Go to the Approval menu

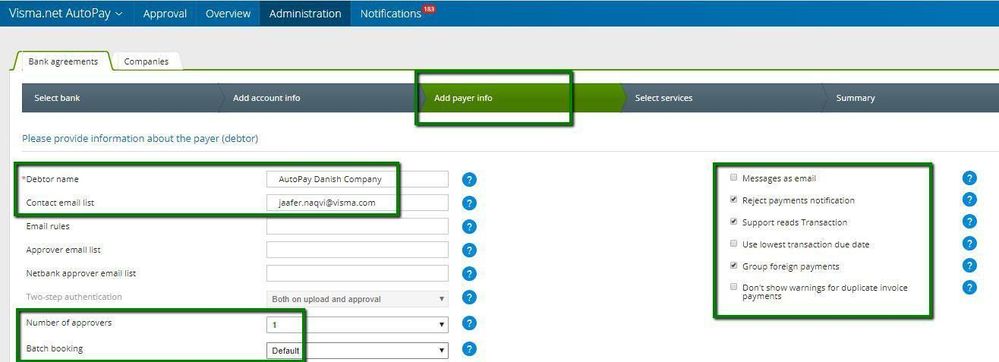pyautogui.click(x=165, y=13)
